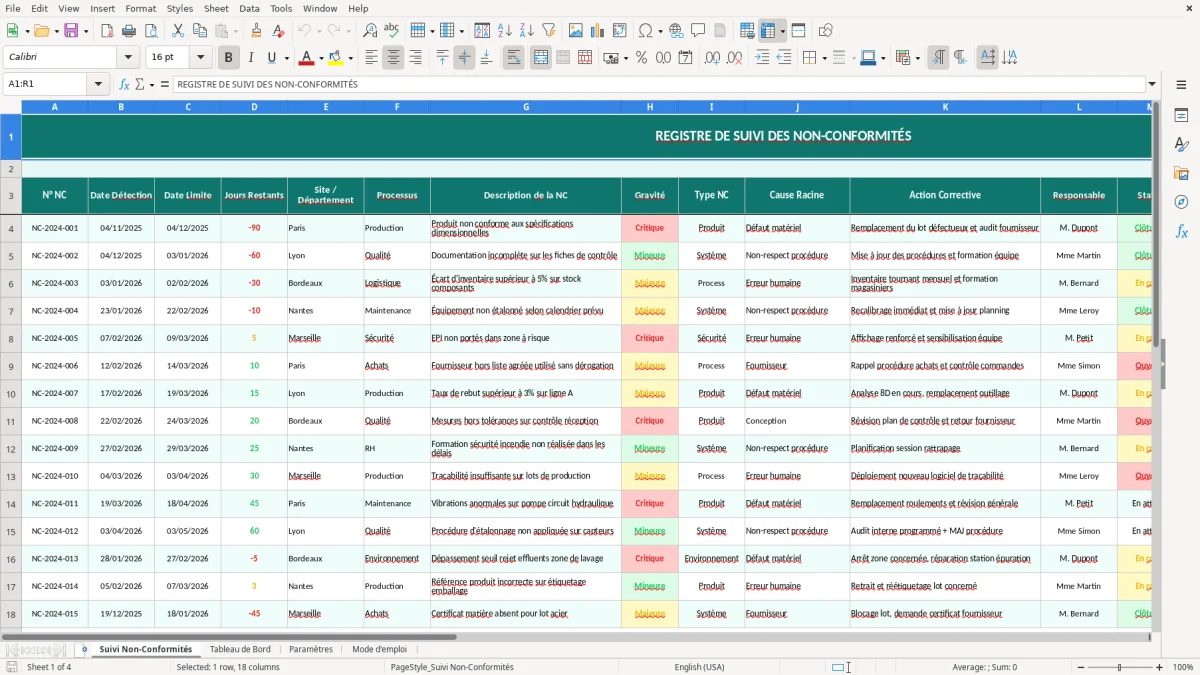Image resolution: width=1200 pixels, height=675 pixels.
Task: Expand the Name Box dropdown
Action: 98,84
